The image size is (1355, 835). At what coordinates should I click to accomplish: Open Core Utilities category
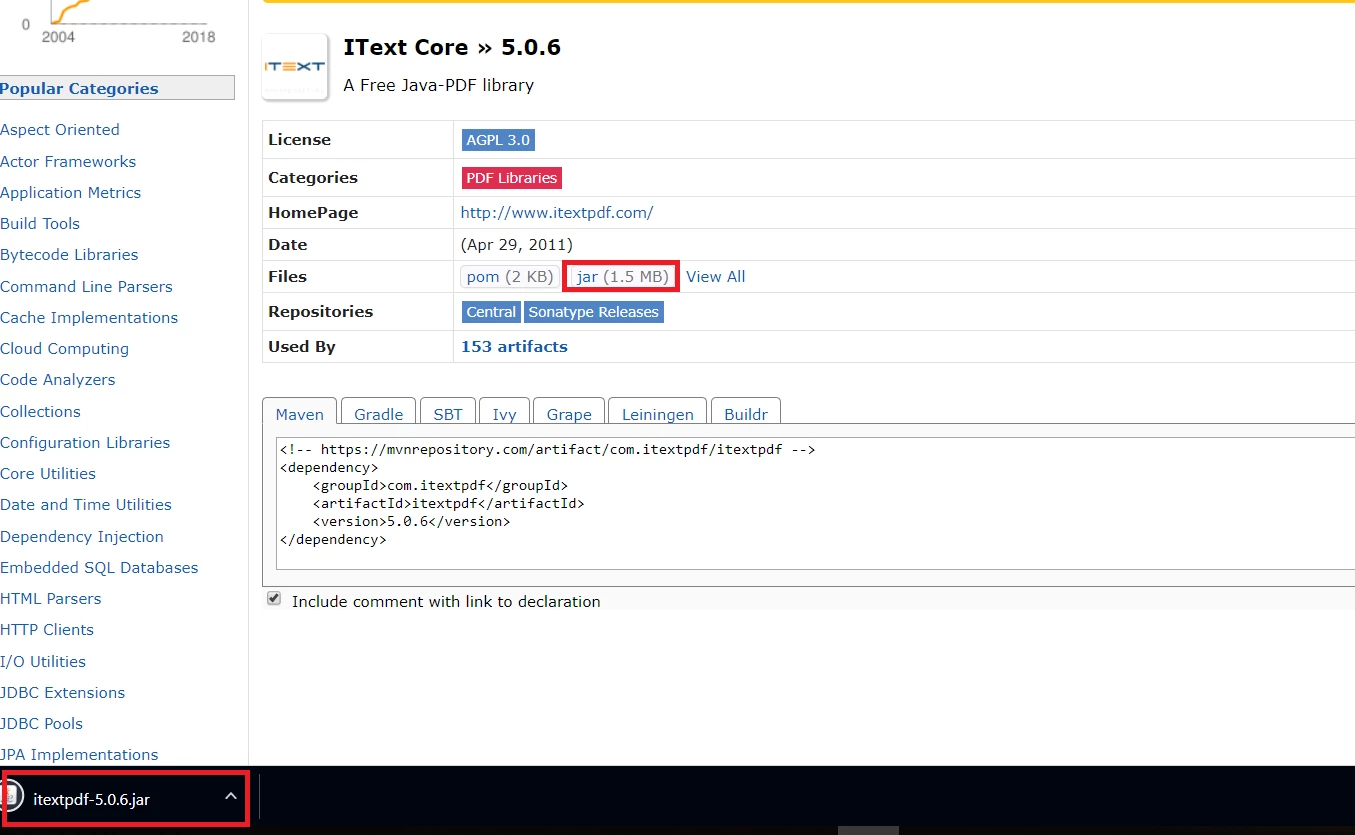[x=48, y=474]
